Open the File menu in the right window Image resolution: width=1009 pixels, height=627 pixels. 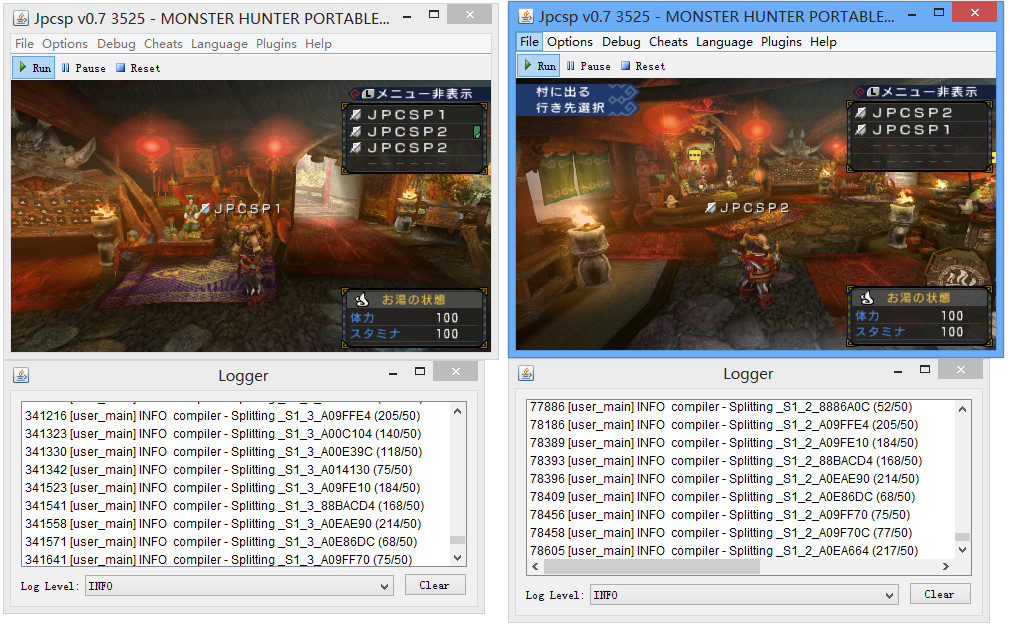pos(529,42)
